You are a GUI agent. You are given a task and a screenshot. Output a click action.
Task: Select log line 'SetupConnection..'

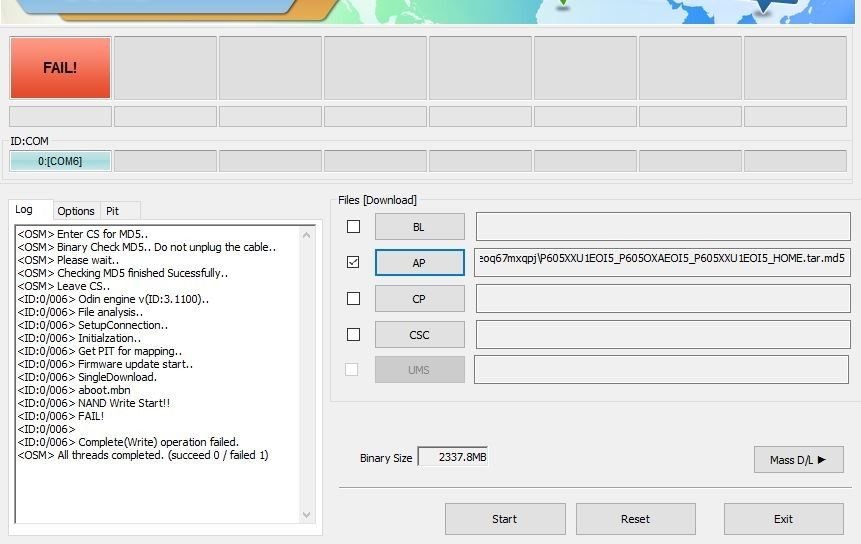pos(92,325)
